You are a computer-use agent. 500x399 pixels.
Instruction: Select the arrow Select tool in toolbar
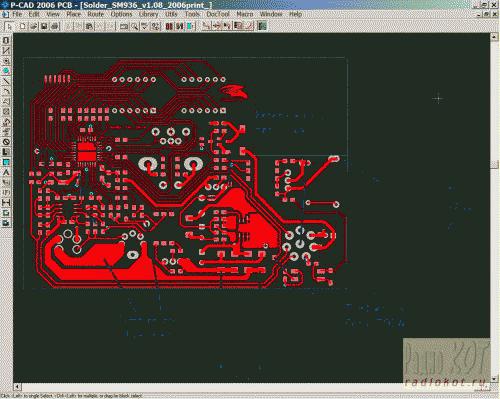(9, 26)
